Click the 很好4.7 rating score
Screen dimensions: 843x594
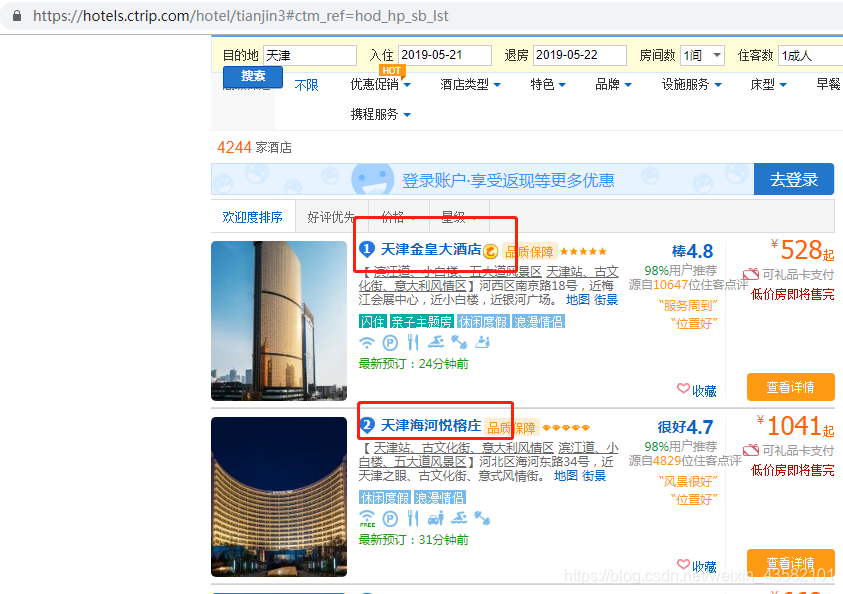[685, 427]
